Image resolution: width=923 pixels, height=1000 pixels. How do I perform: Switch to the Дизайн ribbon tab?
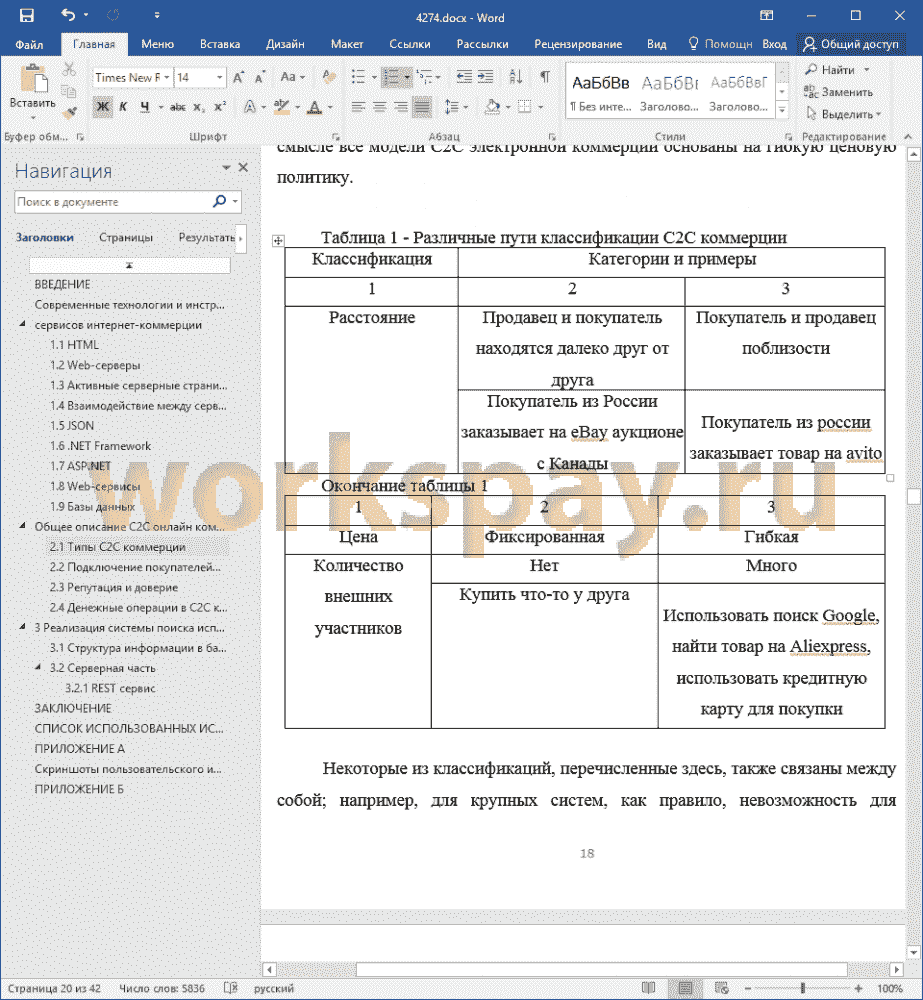tap(285, 44)
